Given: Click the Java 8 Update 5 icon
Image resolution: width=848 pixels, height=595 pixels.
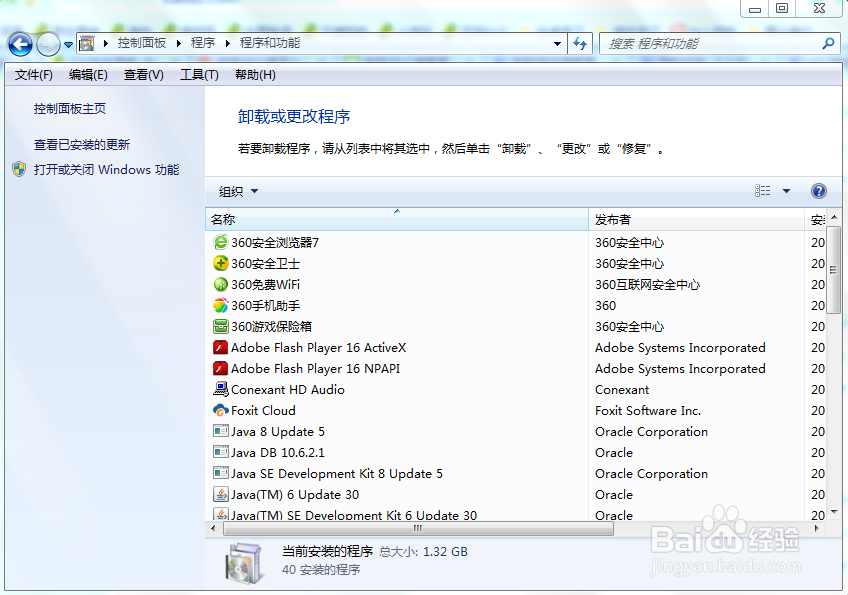Looking at the screenshot, I should coord(221,431).
